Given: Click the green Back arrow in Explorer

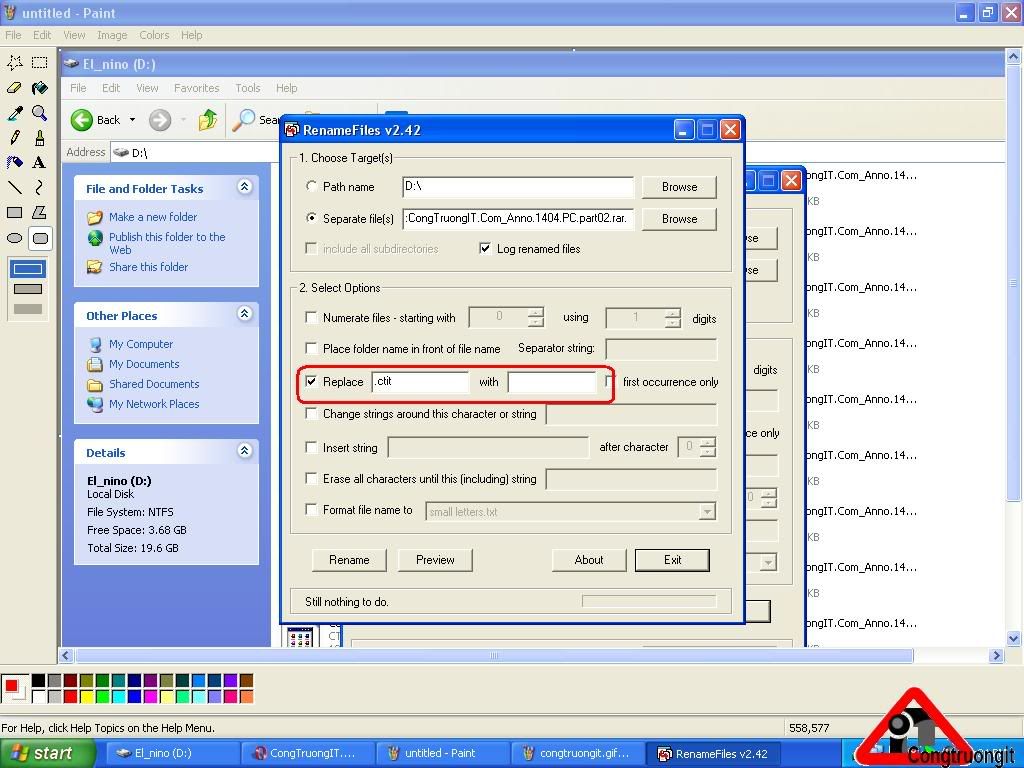Looking at the screenshot, I should pos(82,120).
